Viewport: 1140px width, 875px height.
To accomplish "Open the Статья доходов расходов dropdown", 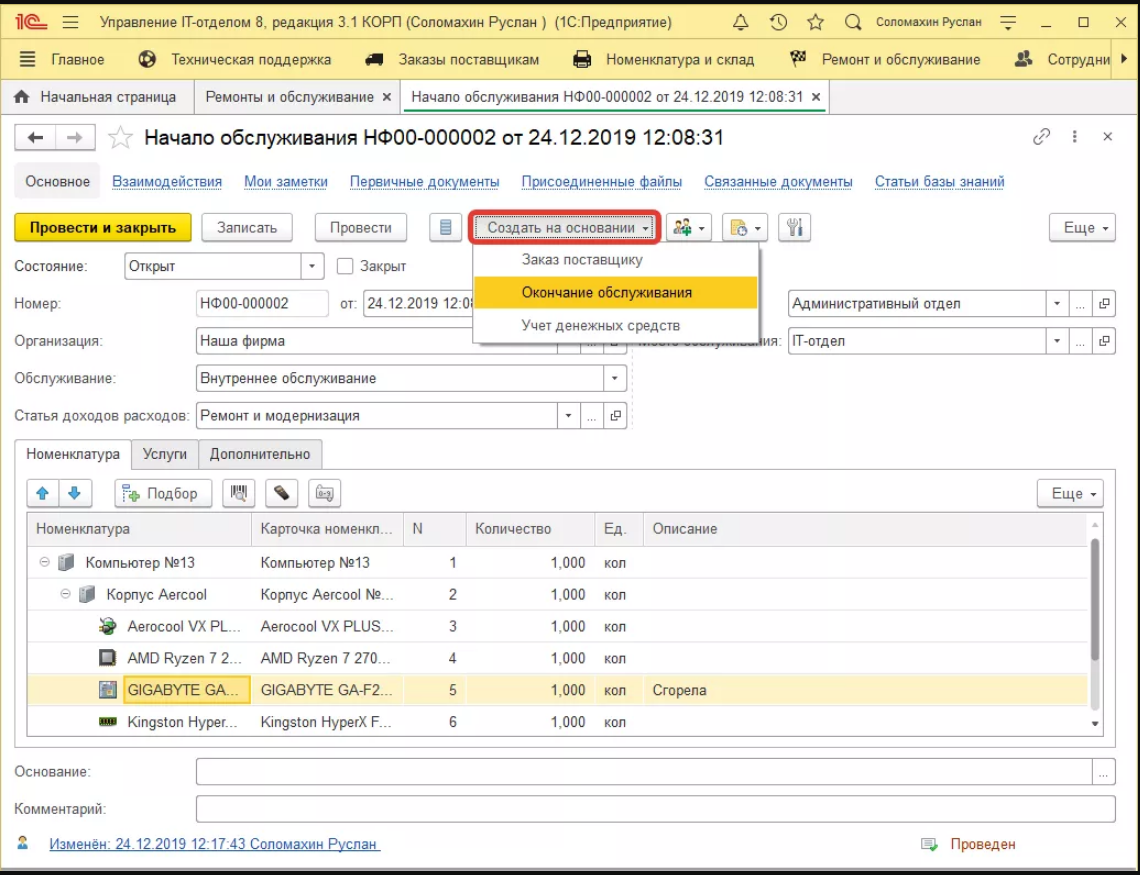I will coord(568,416).
